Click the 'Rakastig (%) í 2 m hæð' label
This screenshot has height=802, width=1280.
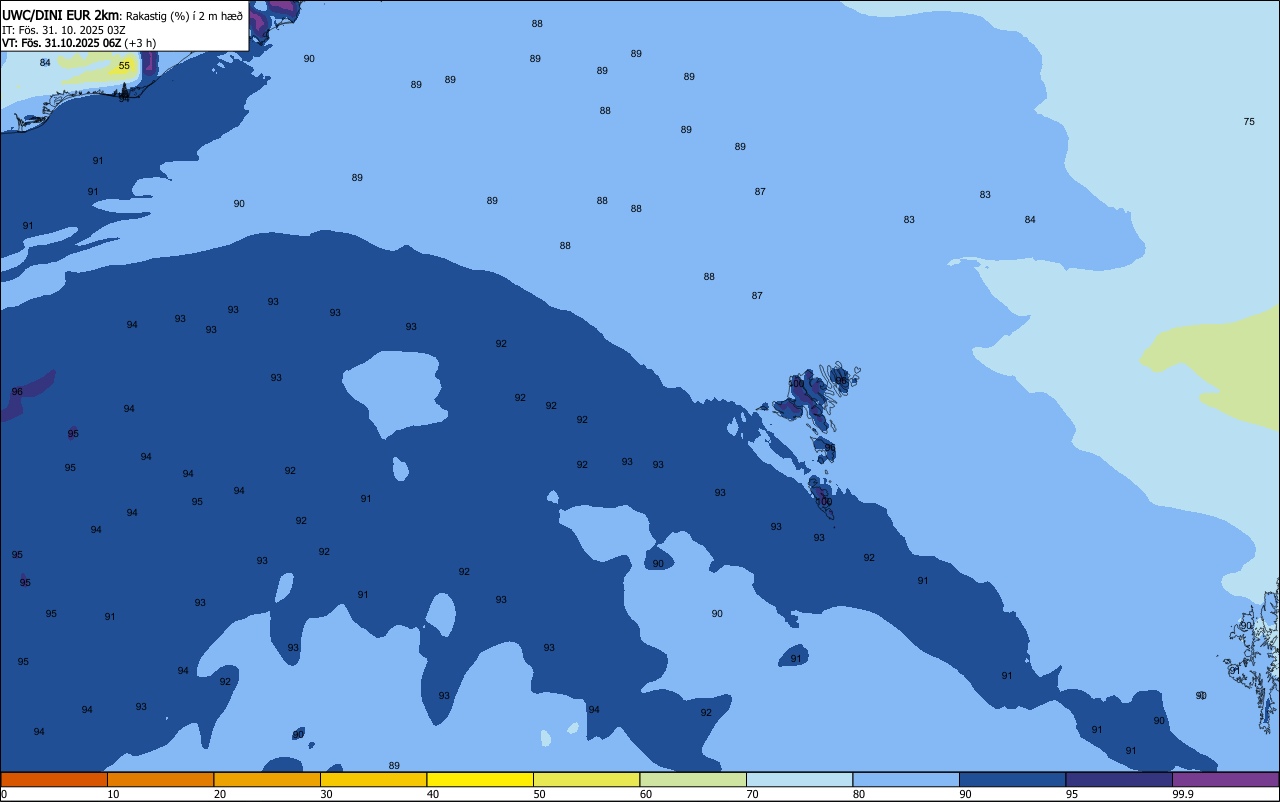point(184,16)
